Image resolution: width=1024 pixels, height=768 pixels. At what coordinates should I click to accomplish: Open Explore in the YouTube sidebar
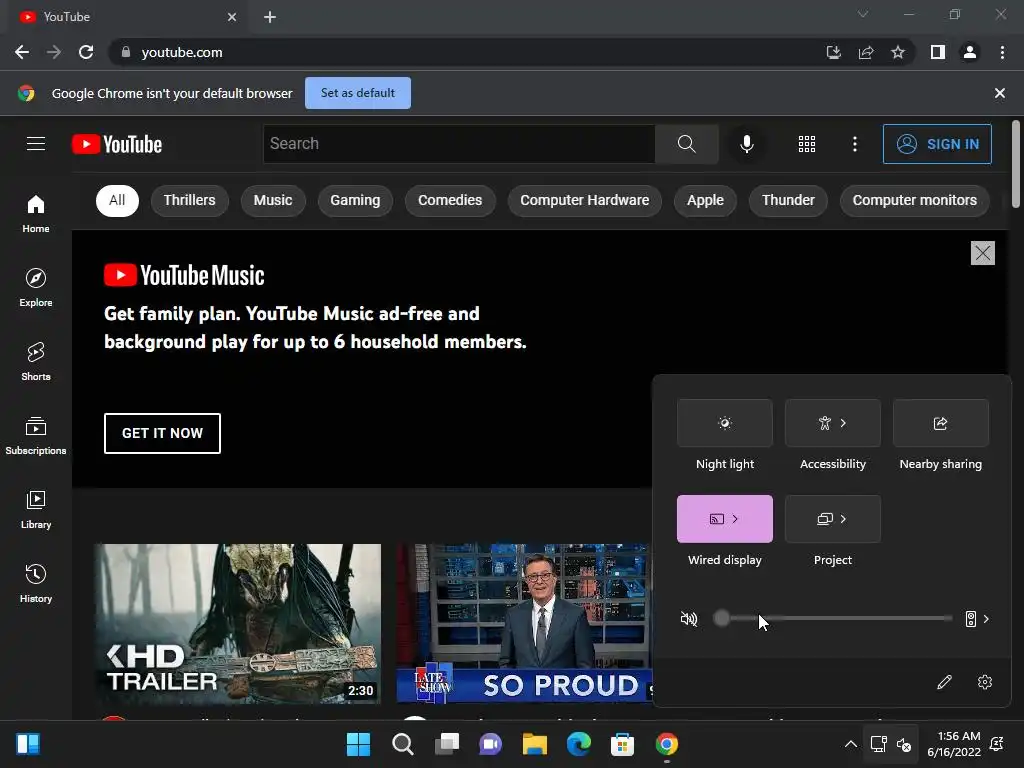click(x=36, y=287)
